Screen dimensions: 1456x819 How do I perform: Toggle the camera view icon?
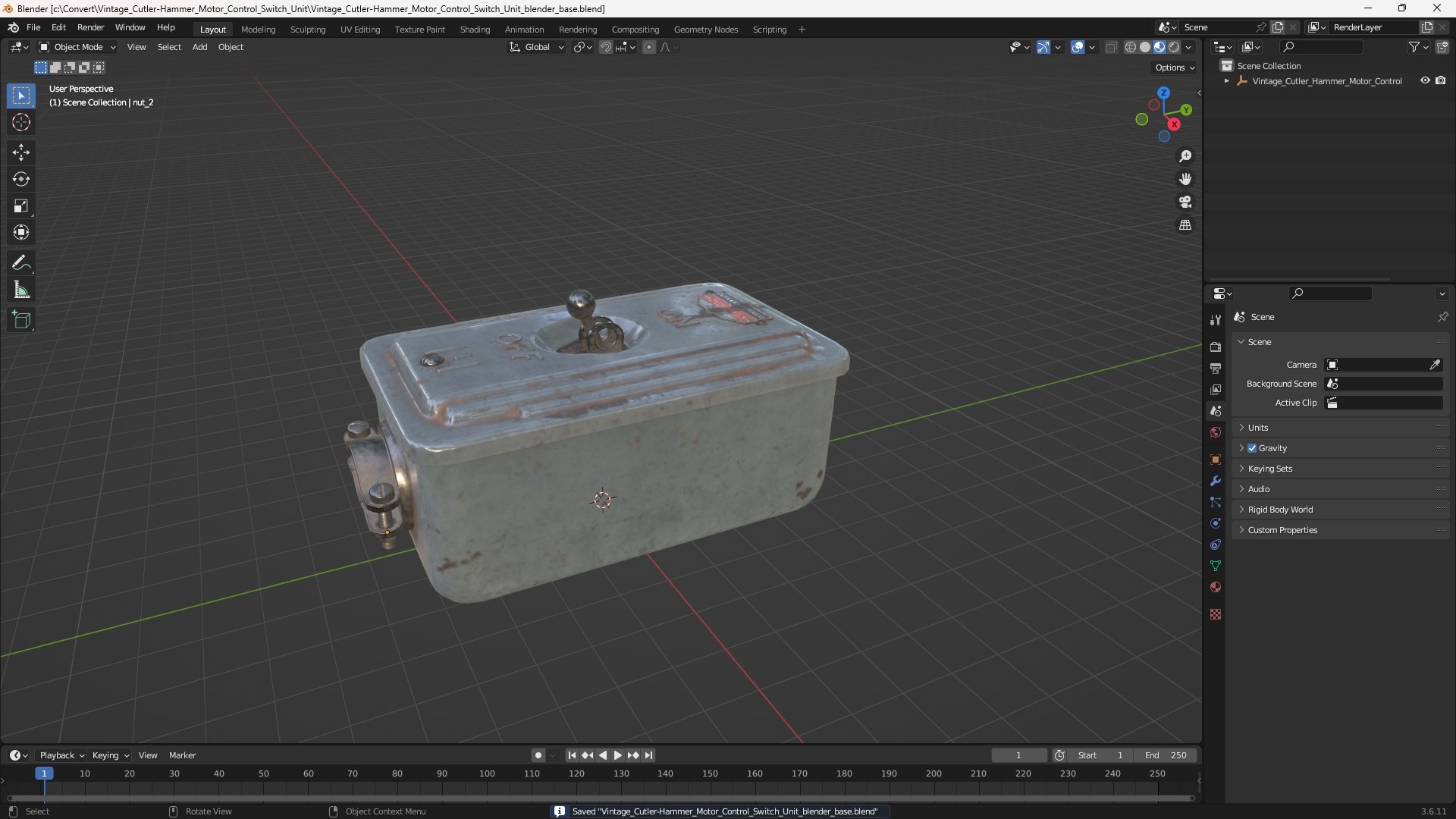(1185, 202)
